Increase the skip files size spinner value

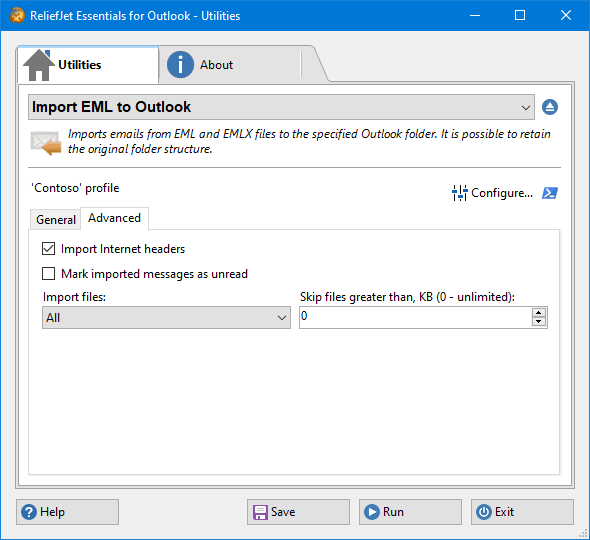coord(539,313)
